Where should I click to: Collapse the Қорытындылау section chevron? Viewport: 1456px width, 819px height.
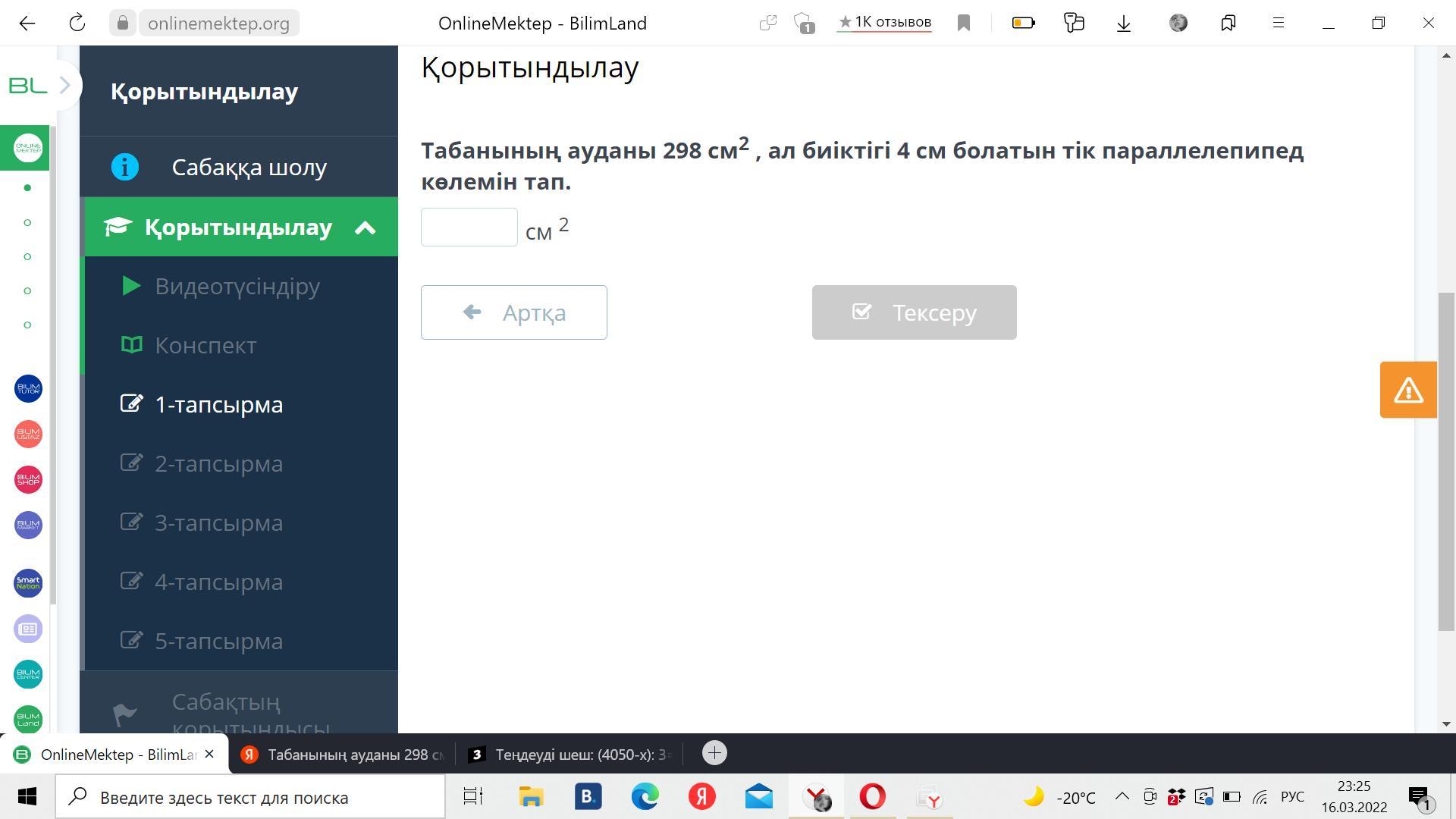(x=366, y=227)
